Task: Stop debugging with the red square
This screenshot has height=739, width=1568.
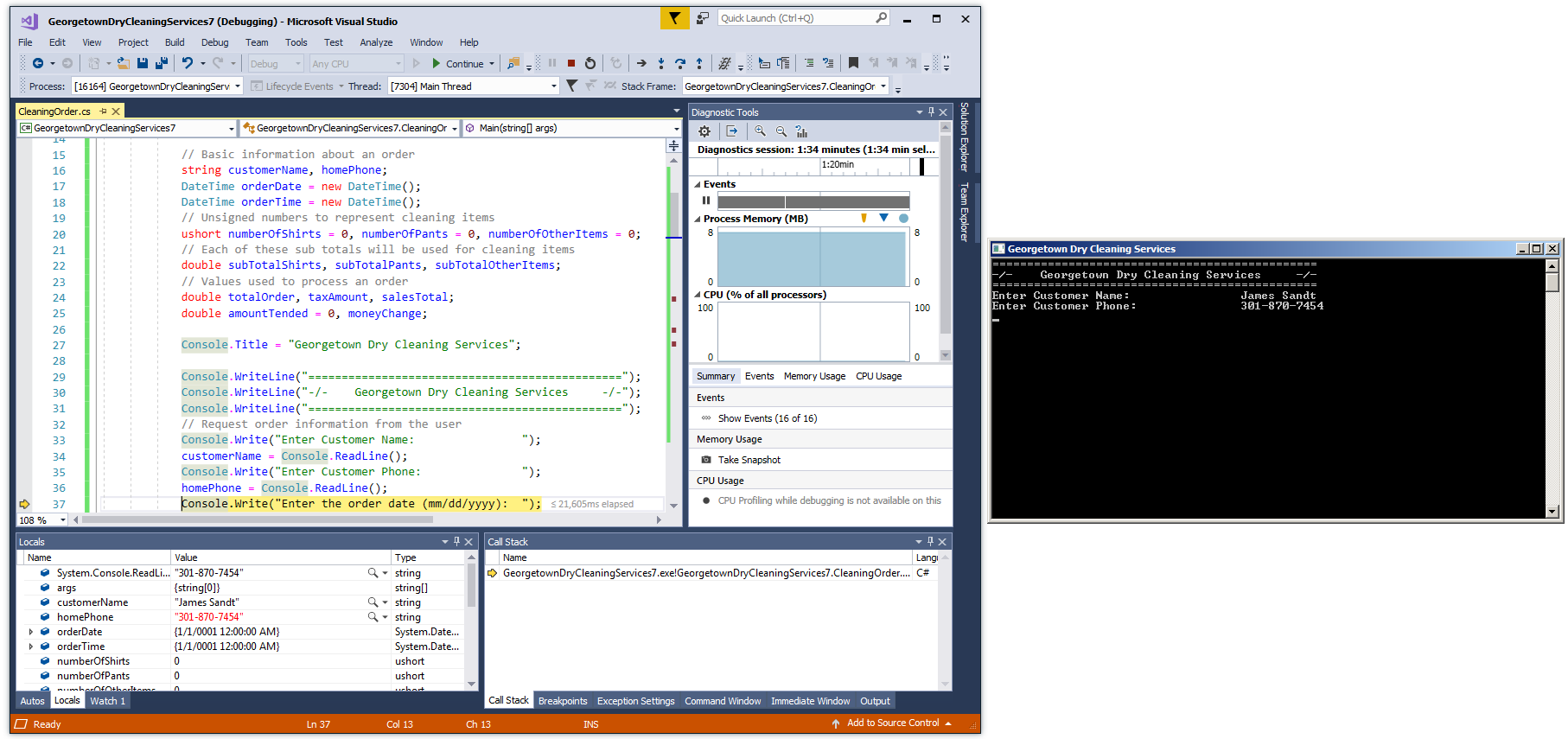Action: 571,63
